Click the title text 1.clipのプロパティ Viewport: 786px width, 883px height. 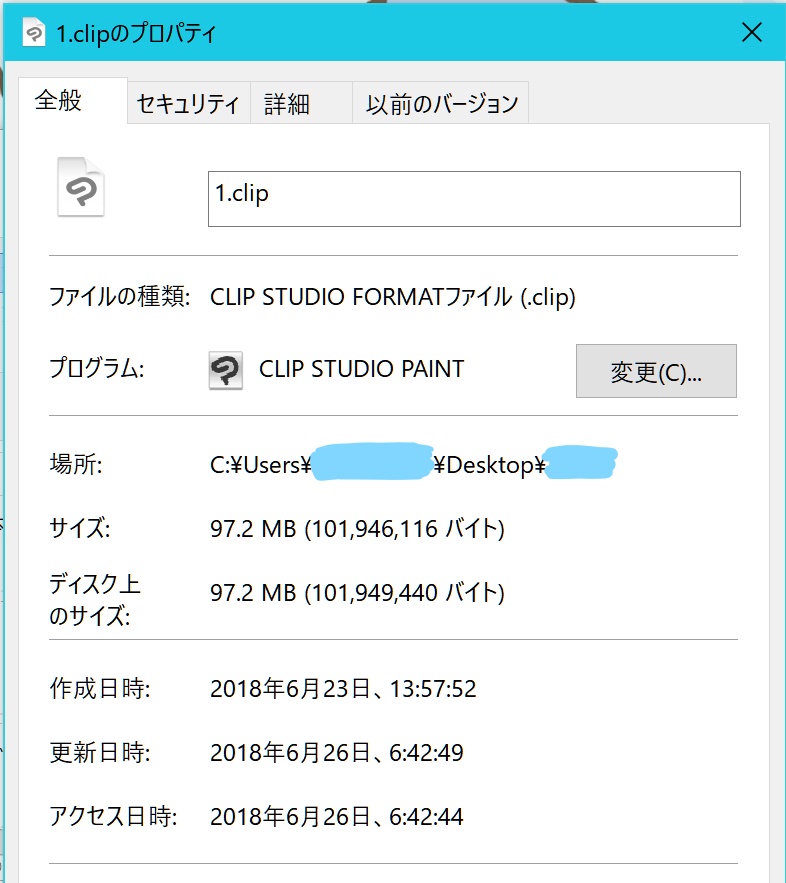click(136, 33)
